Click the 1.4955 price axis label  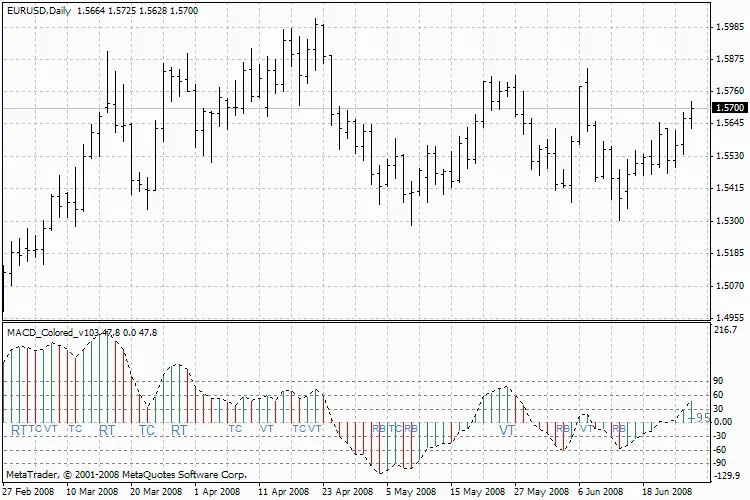(x=729, y=318)
